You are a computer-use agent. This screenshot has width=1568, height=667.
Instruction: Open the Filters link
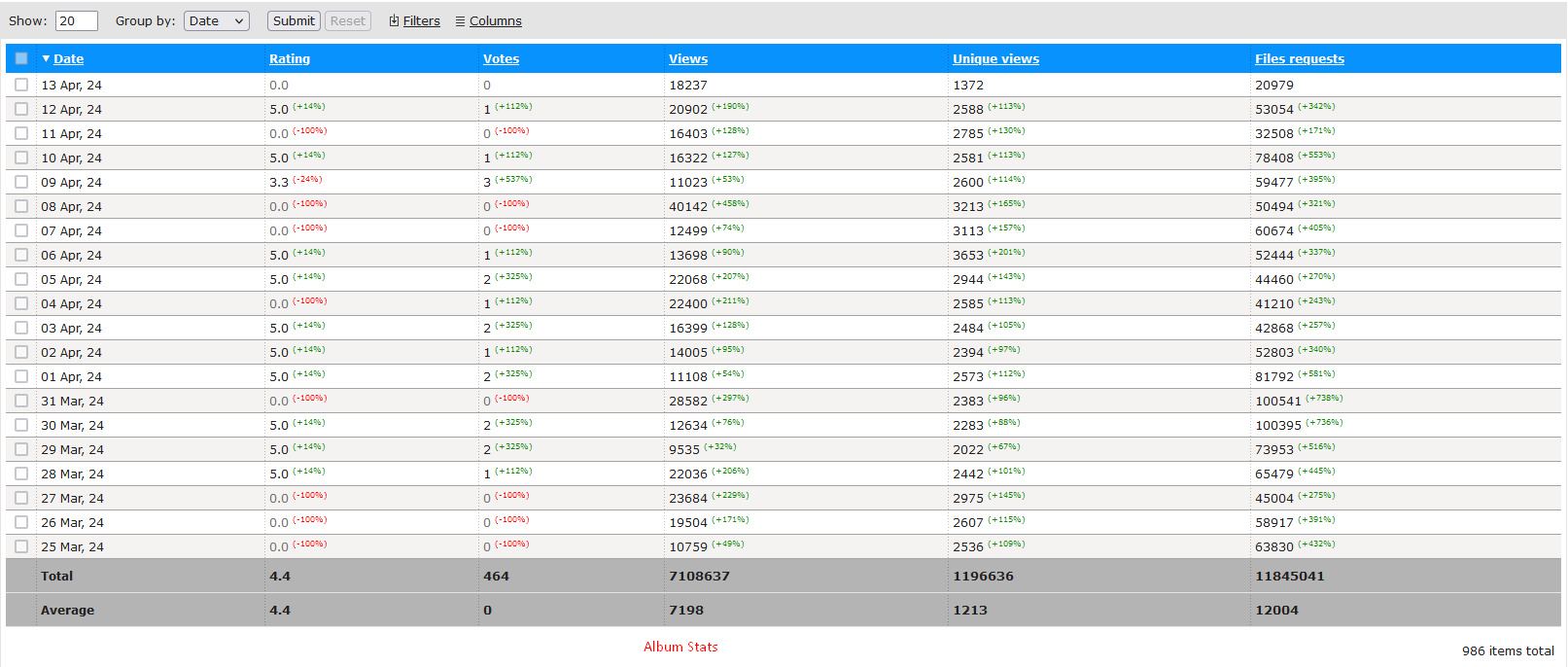click(x=421, y=21)
